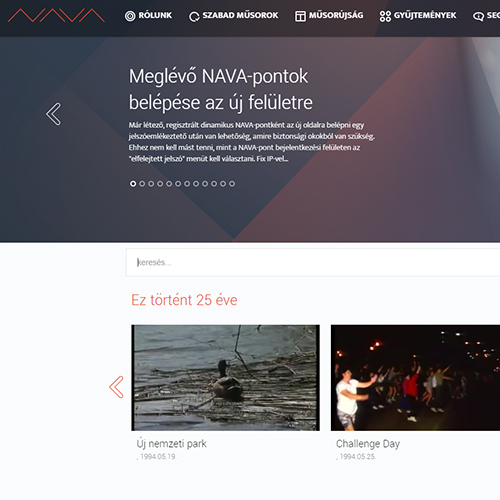
Task: Click the Gyűjtemények four-circles icon
Action: click(x=385, y=16)
